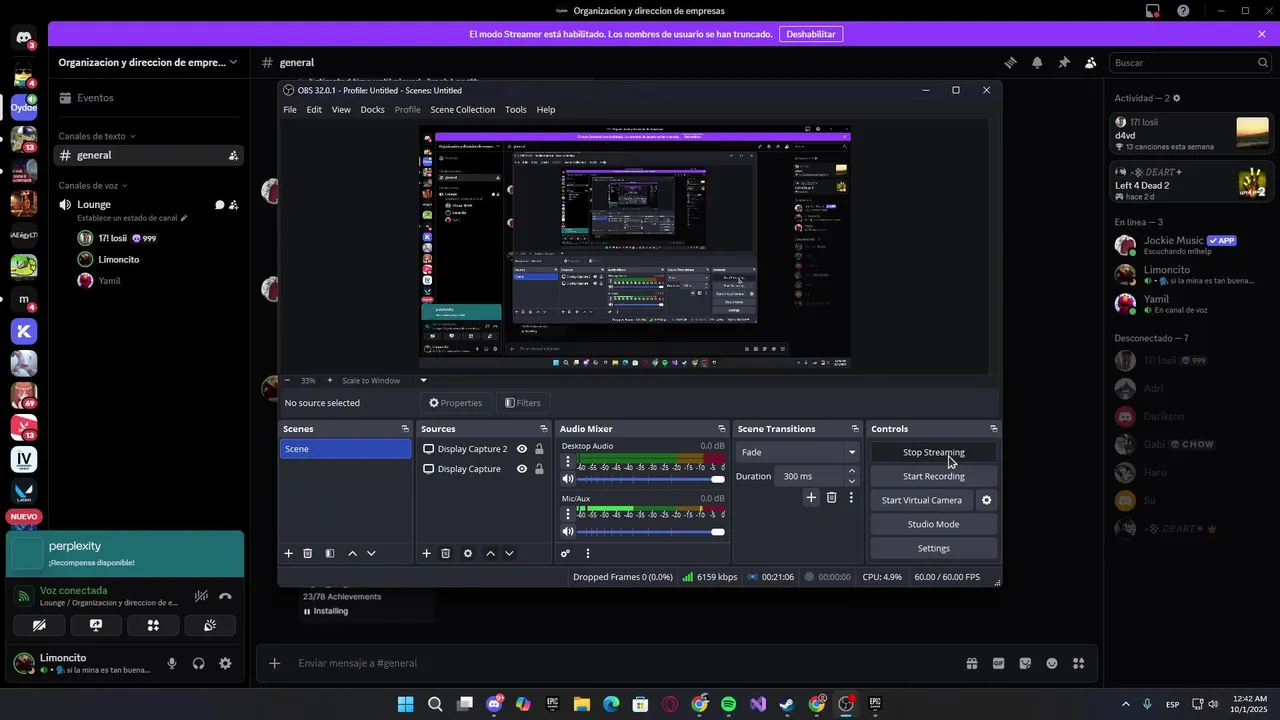Open OBS Settings button in Controls
1280x720 pixels.
(934, 548)
